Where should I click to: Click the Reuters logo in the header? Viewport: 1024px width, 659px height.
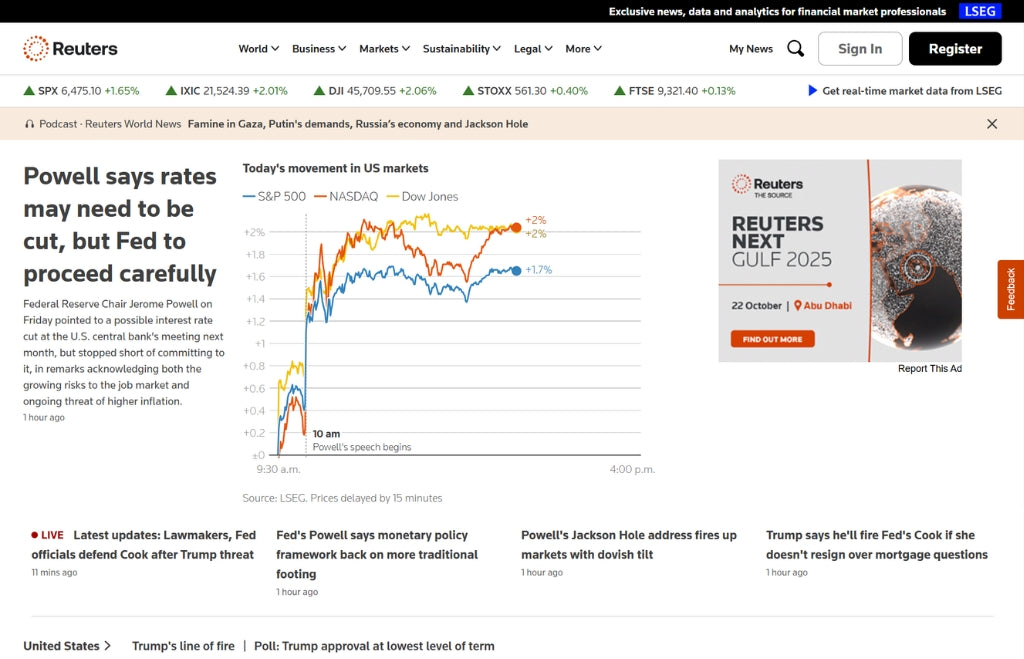tap(70, 48)
